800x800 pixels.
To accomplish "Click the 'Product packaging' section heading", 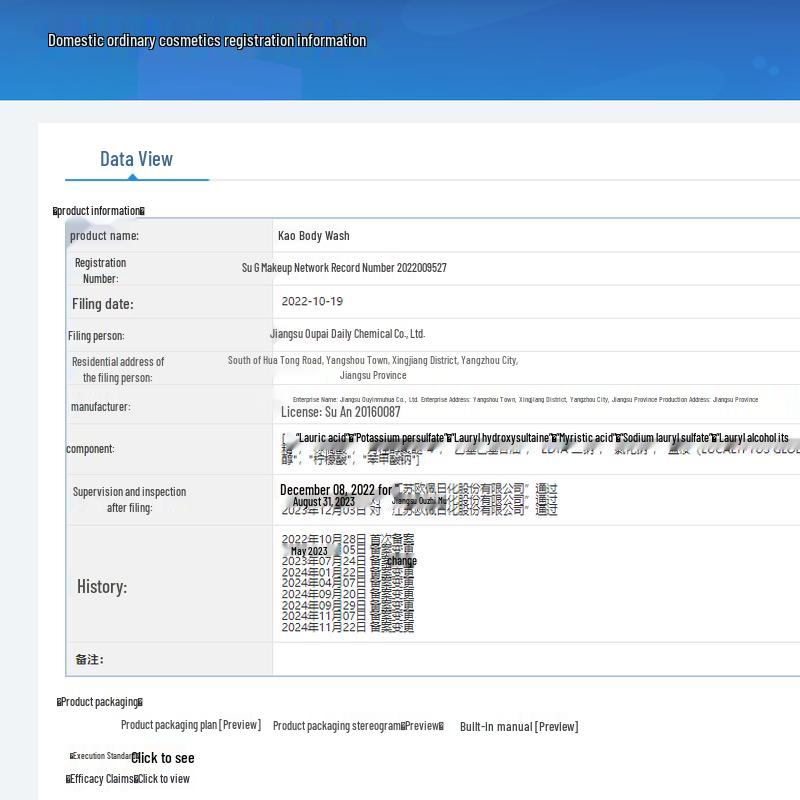I will pyautogui.click(x=99, y=702).
